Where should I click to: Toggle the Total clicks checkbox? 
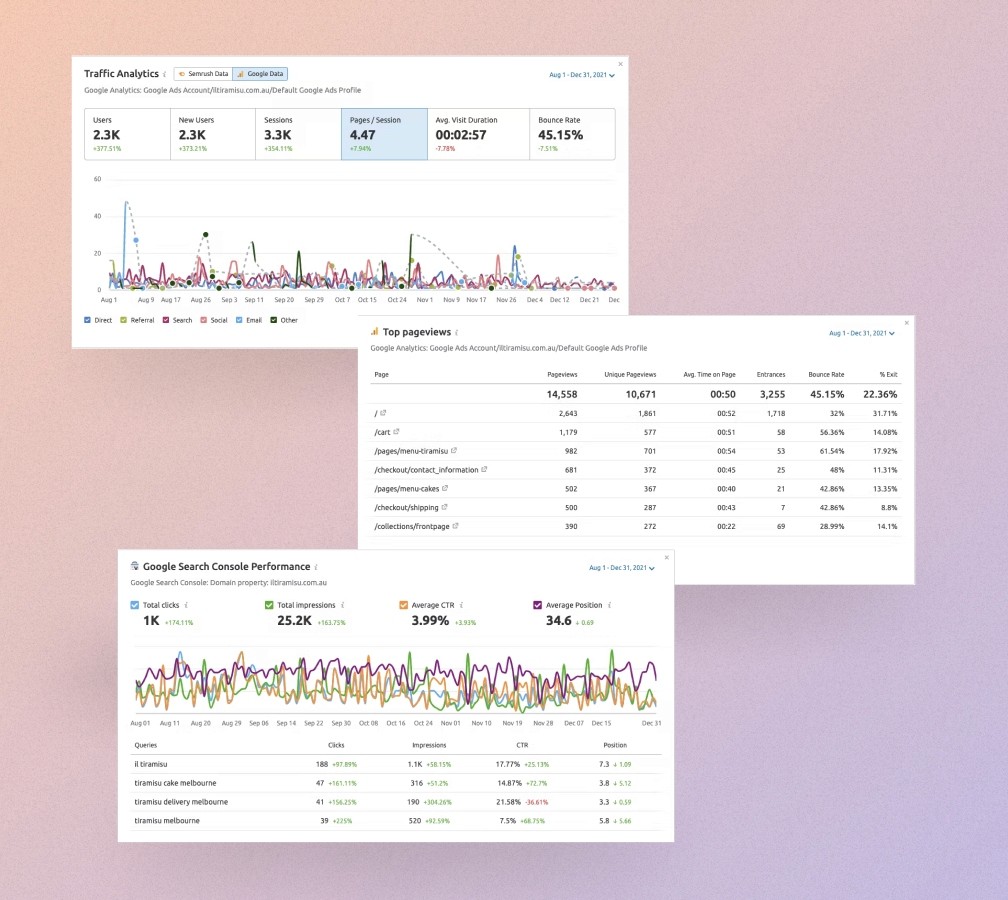click(x=134, y=605)
